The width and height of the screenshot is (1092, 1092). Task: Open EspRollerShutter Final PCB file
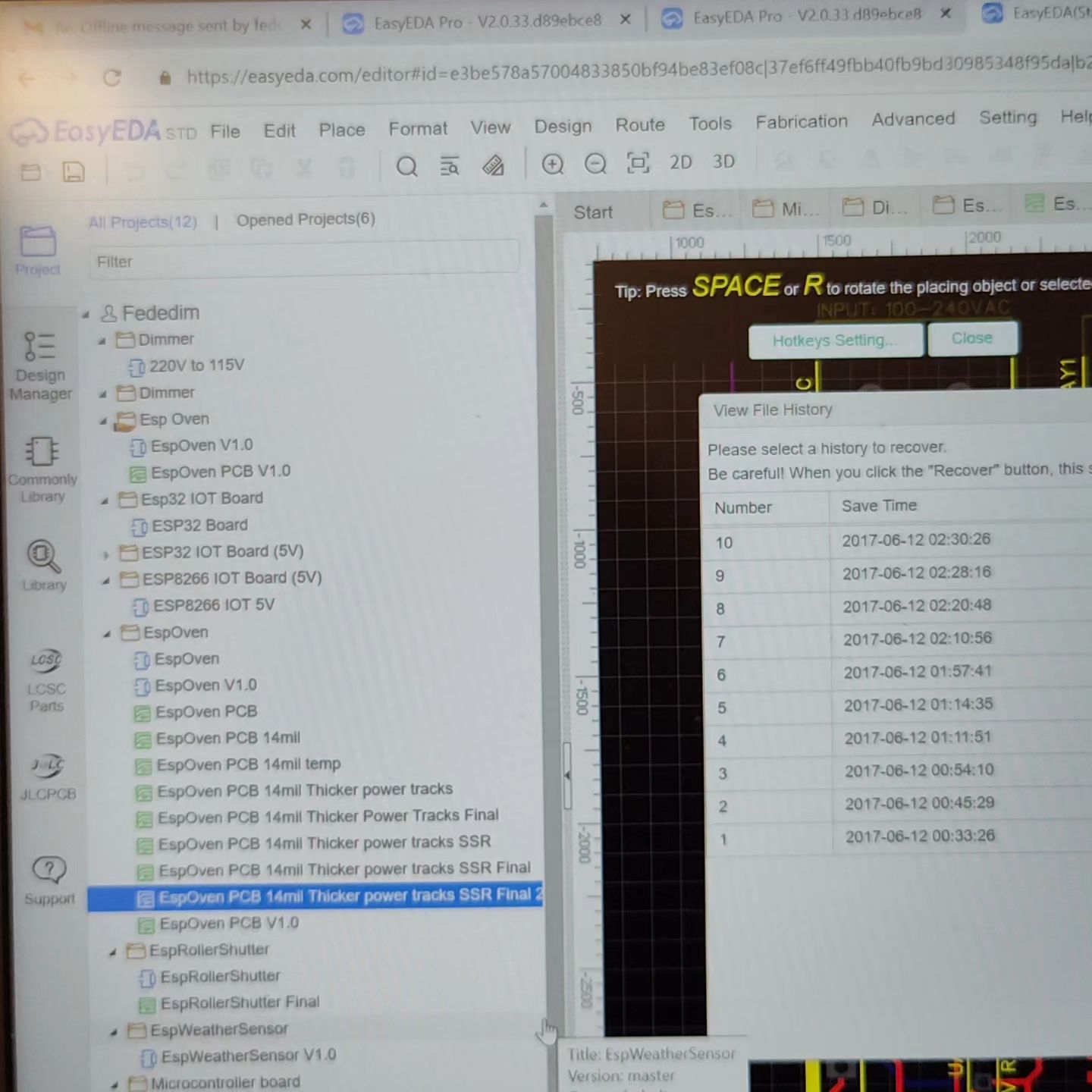[x=240, y=1003]
